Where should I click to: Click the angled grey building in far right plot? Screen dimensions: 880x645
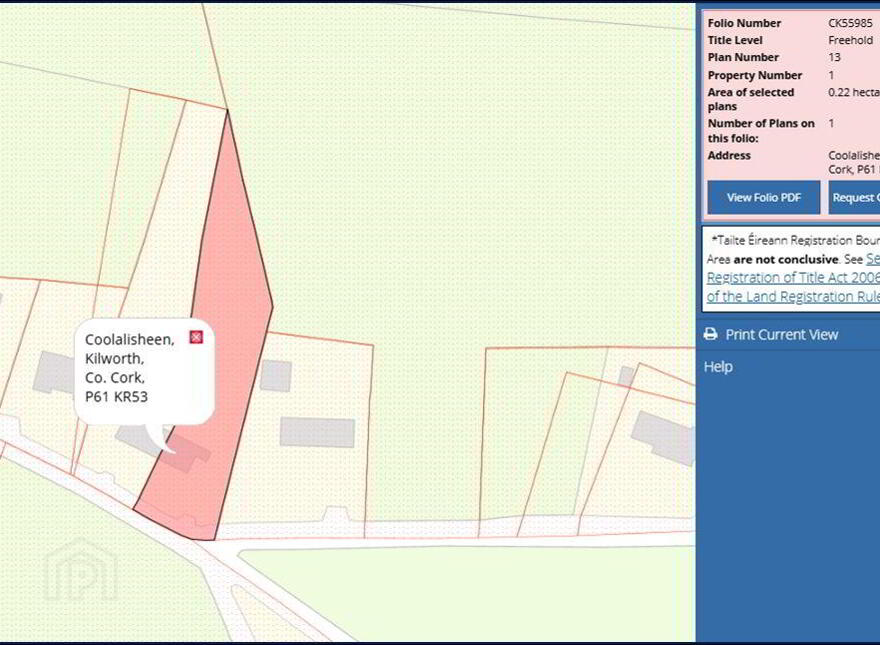tap(664, 438)
